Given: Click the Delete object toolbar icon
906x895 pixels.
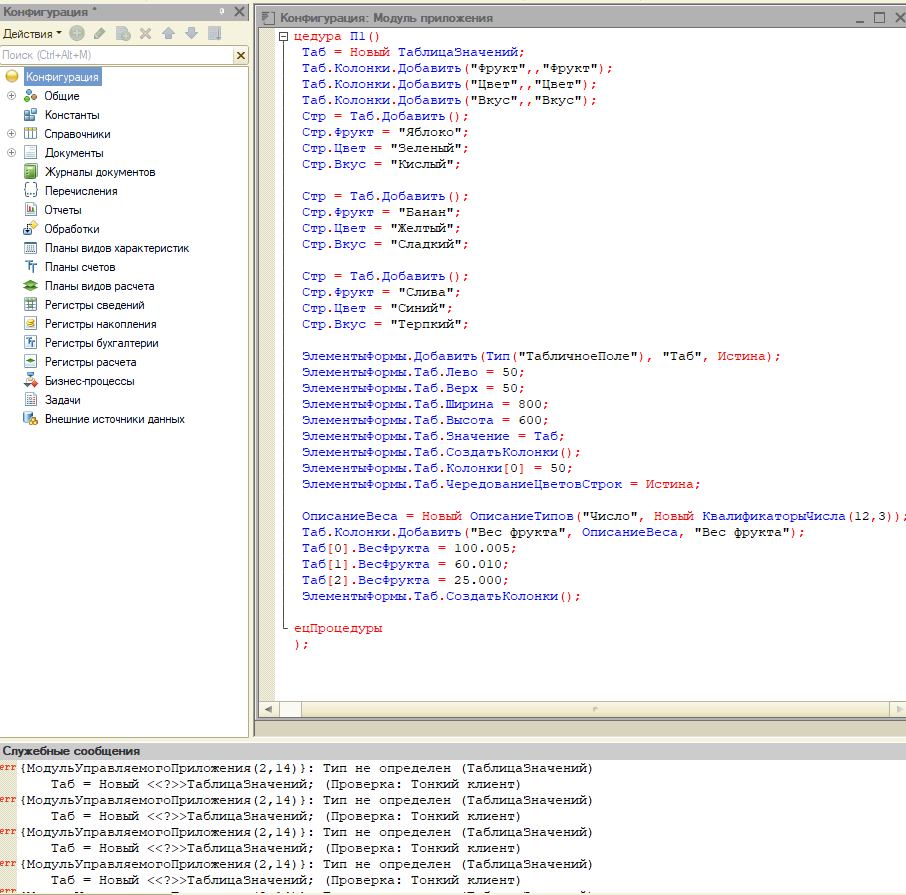Looking at the screenshot, I should 145,34.
